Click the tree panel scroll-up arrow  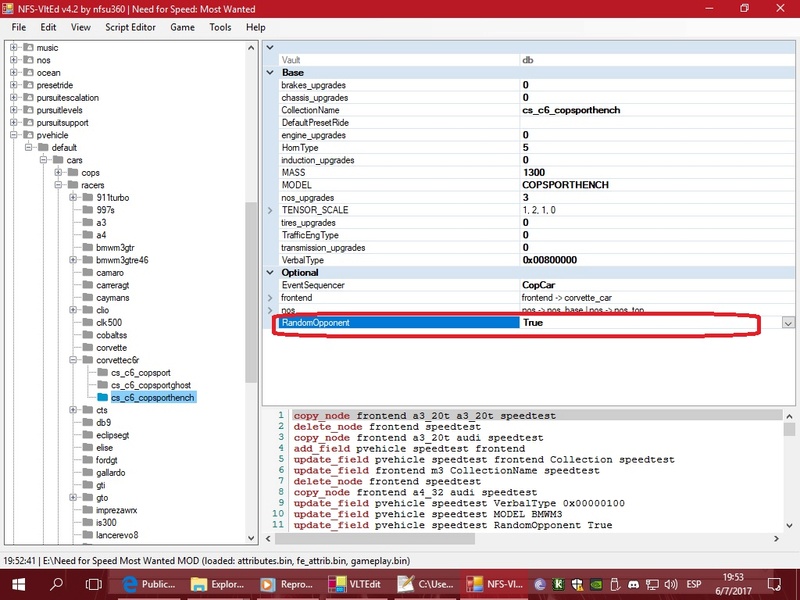tap(251, 47)
